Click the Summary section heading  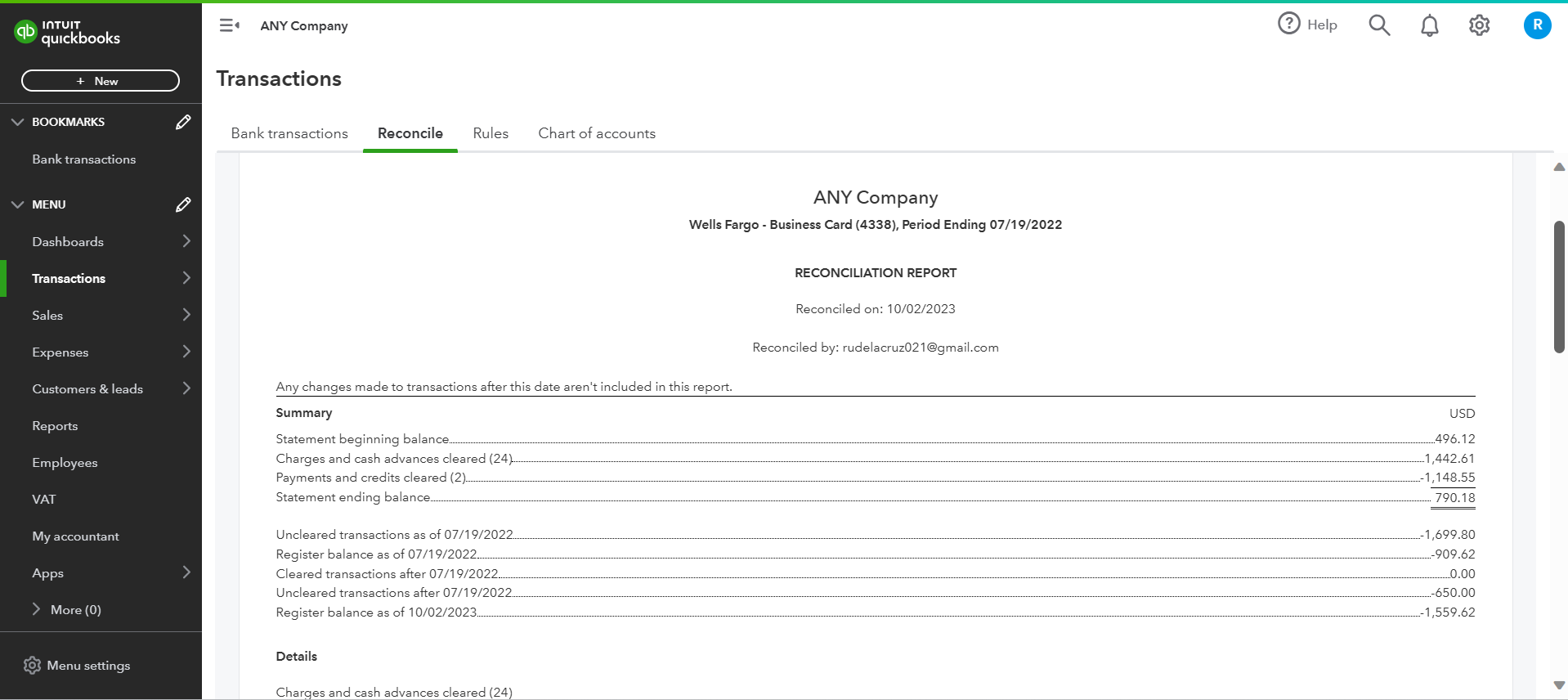[x=304, y=413]
